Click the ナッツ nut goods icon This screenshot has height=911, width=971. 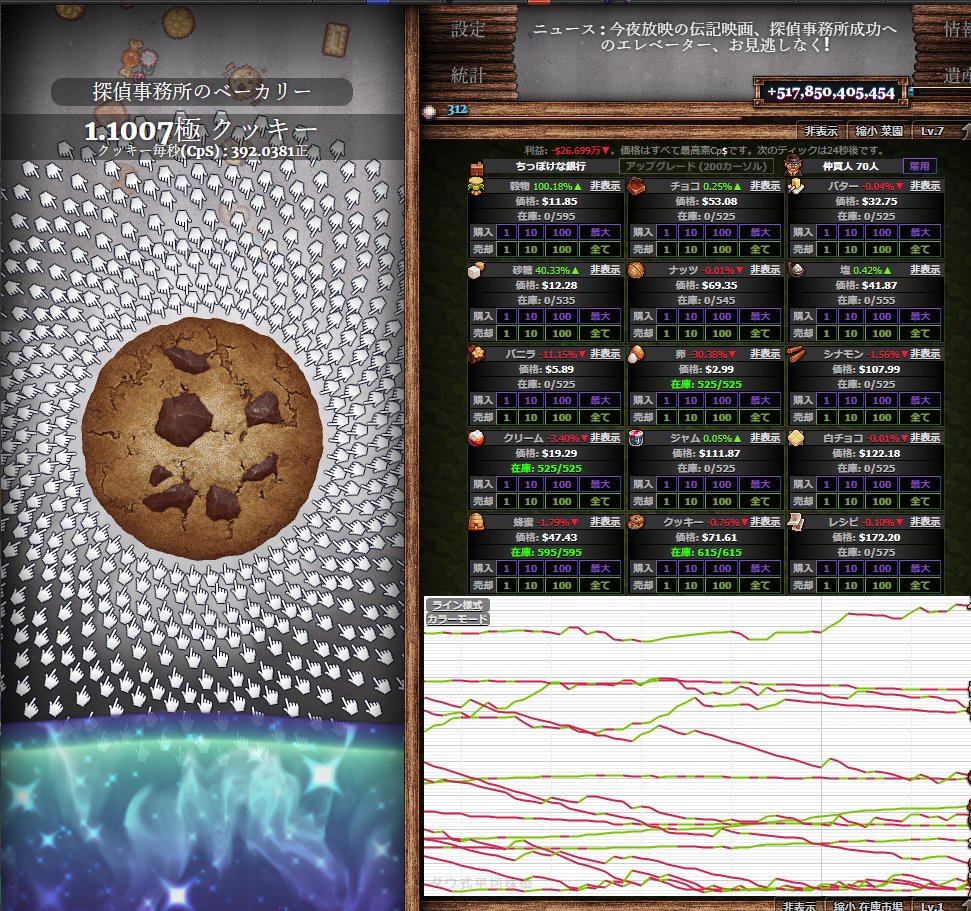(636, 270)
